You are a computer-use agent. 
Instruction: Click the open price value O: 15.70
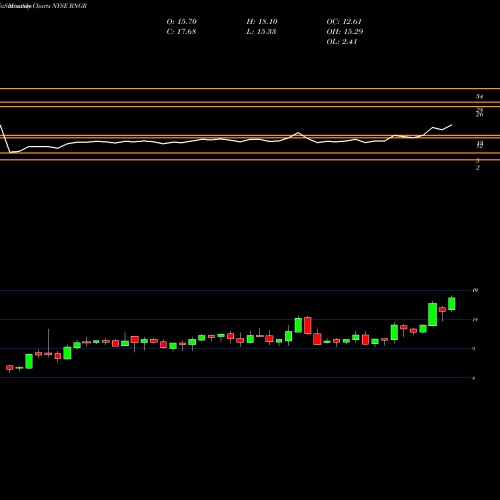coord(182,22)
